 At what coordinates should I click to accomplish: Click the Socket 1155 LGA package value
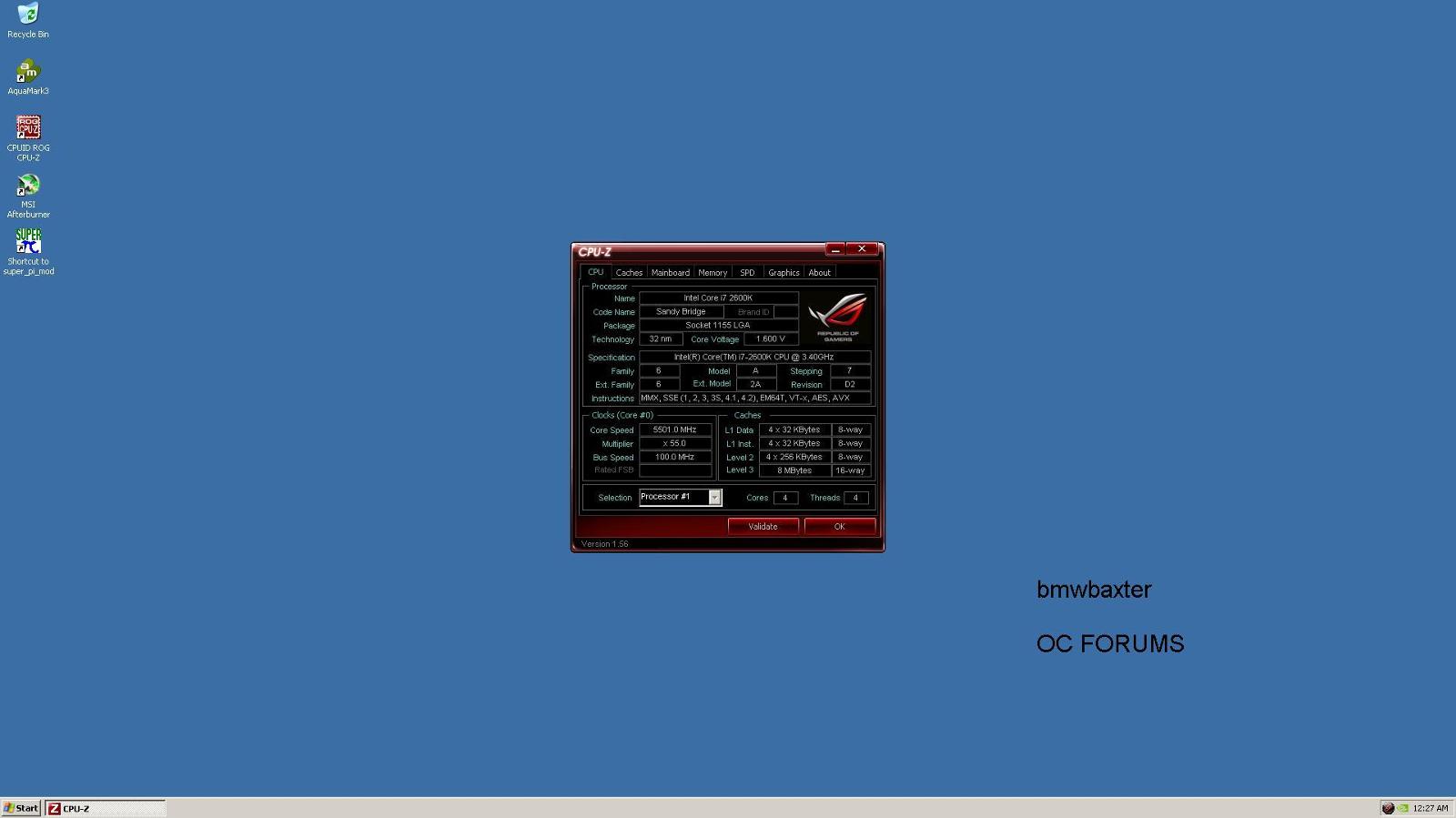click(719, 325)
